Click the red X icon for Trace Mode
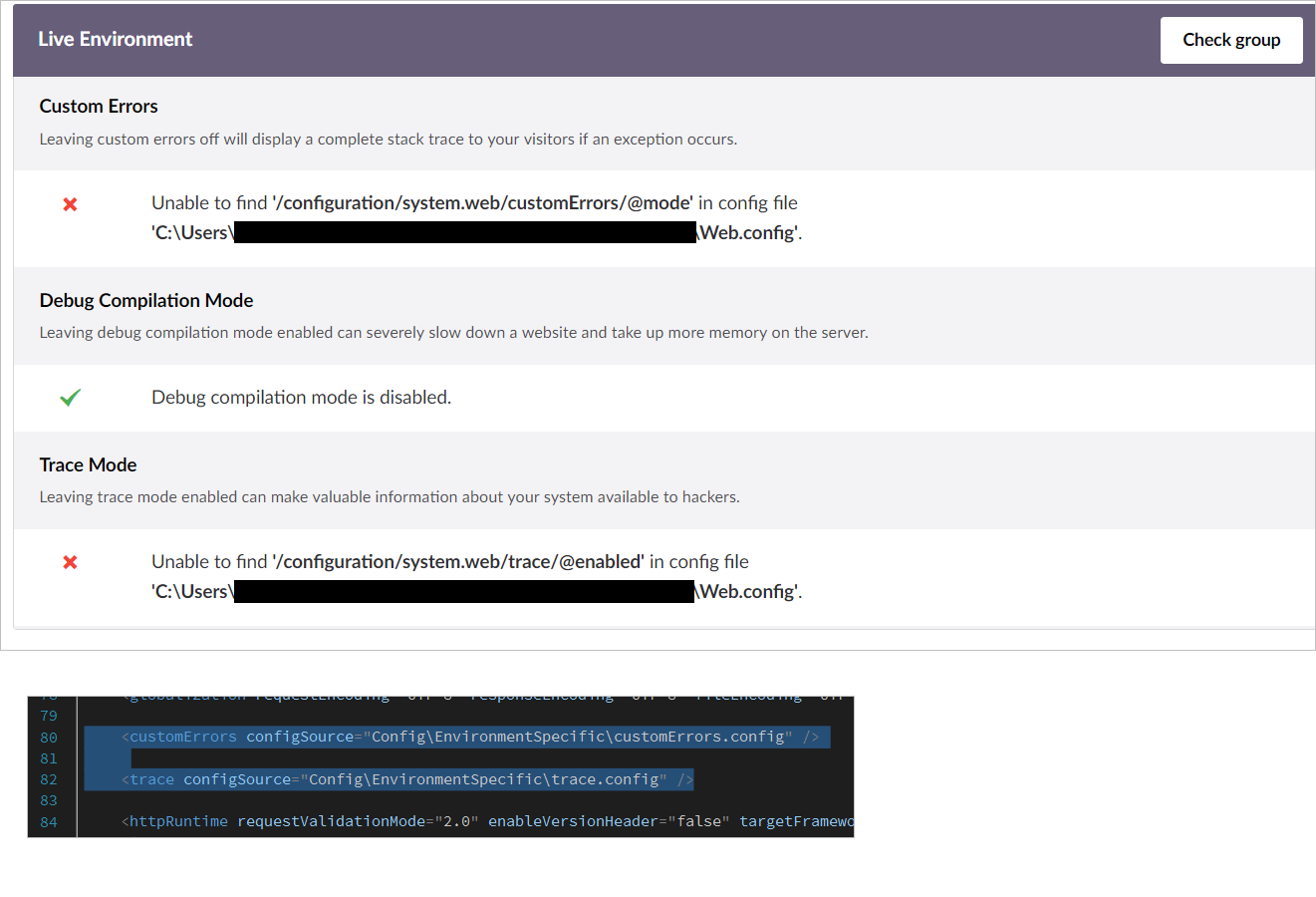This screenshot has width=1316, height=897. 70,562
